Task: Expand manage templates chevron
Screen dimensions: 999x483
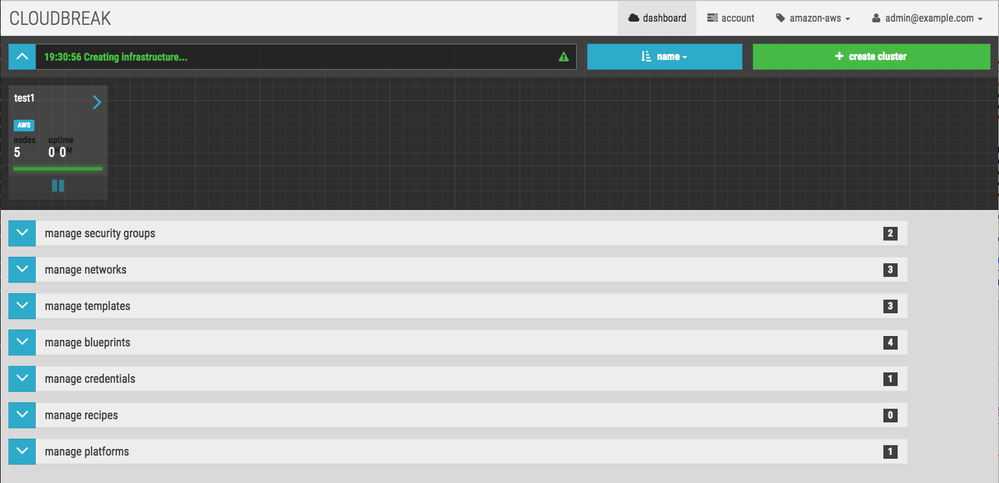Action: click(22, 306)
